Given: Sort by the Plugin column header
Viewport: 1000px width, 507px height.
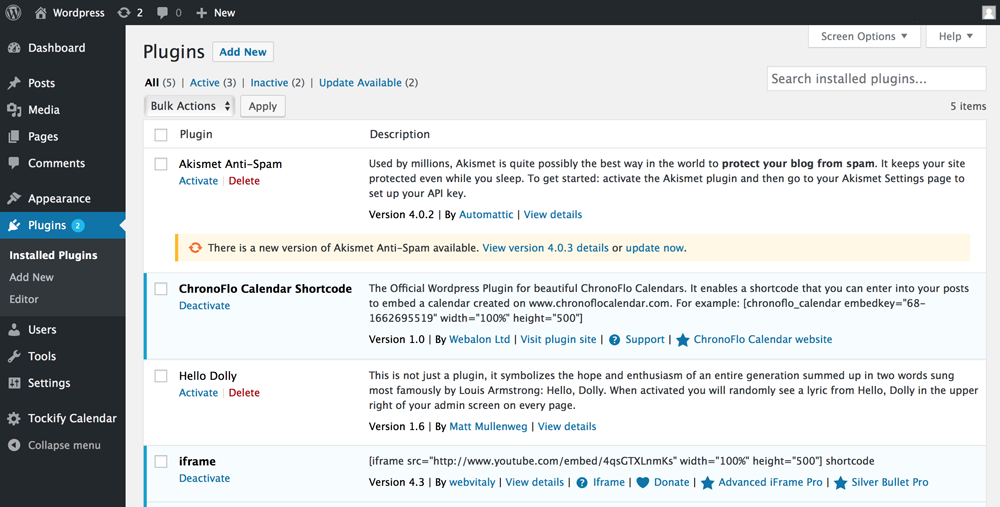Looking at the screenshot, I should tap(196, 135).
